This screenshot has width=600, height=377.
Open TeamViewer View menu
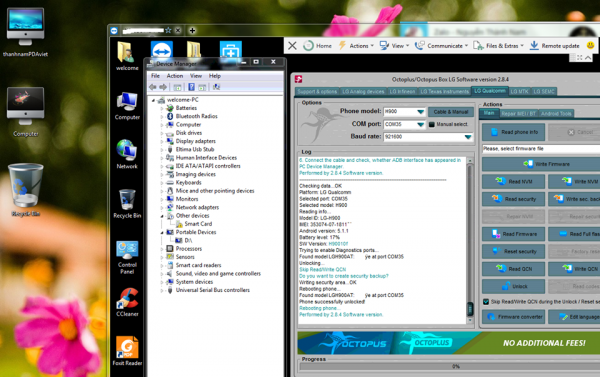click(394, 46)
